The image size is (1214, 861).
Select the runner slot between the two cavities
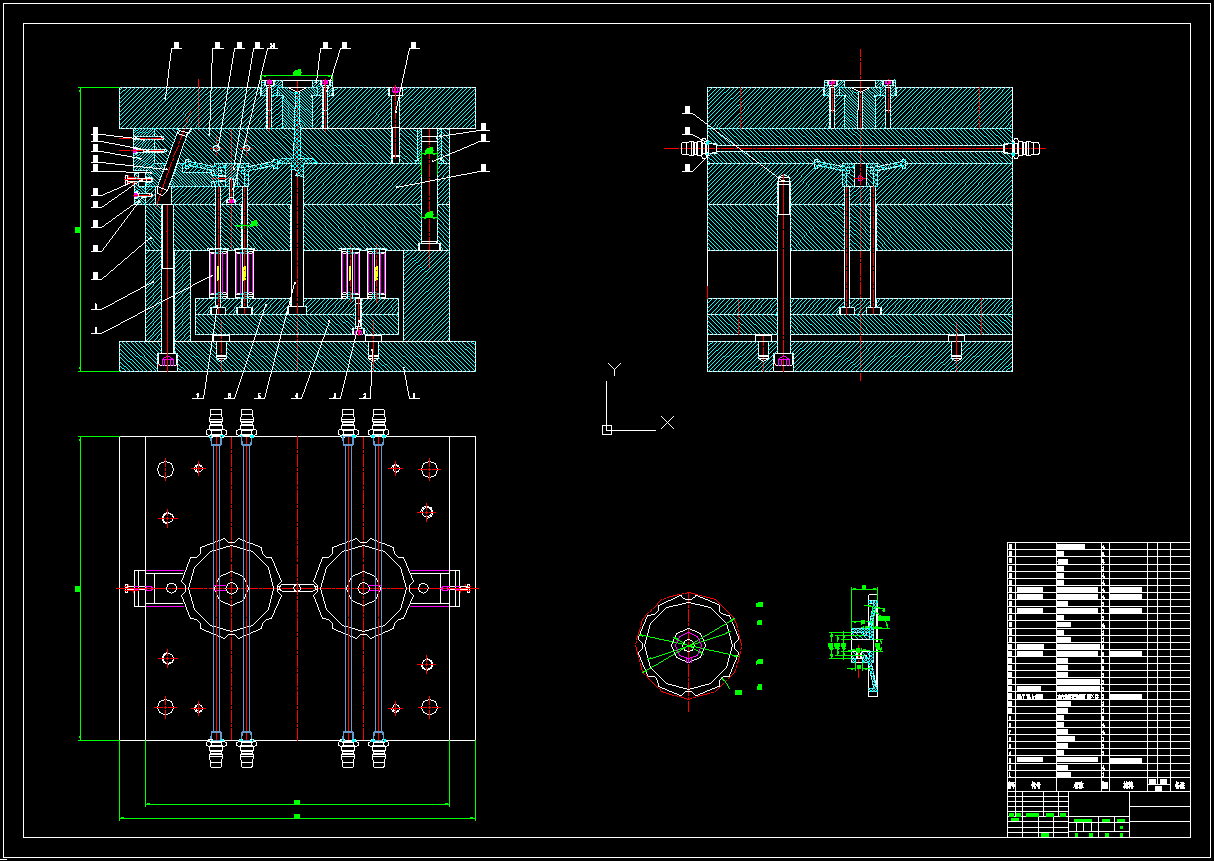coord(297,588)
